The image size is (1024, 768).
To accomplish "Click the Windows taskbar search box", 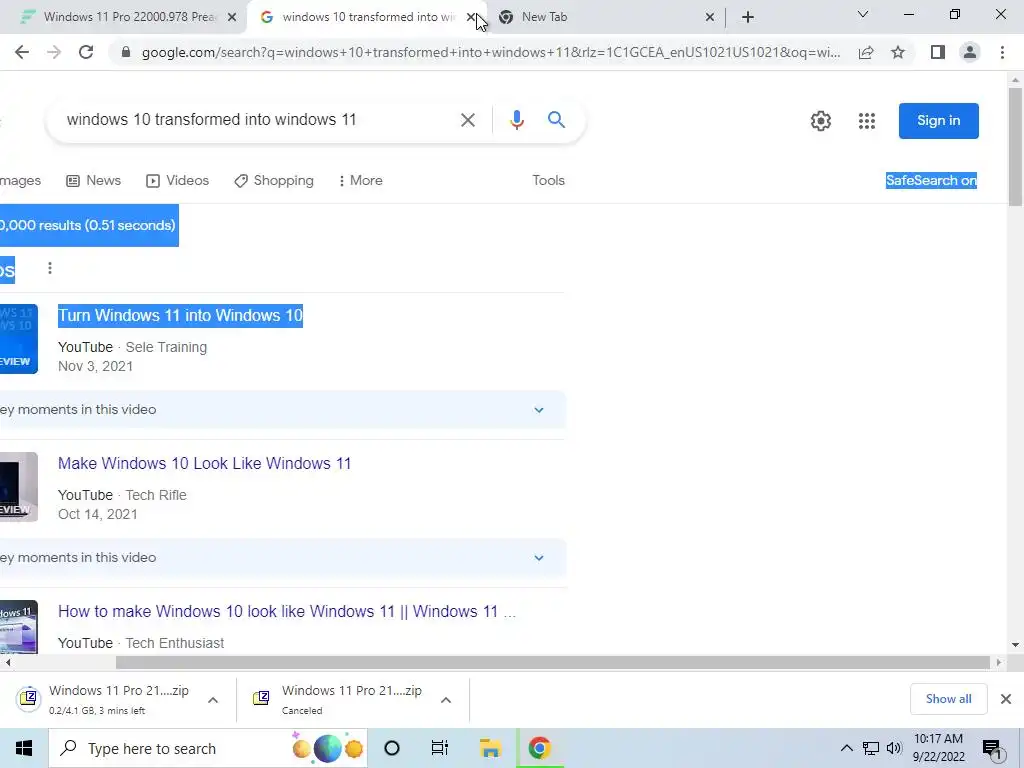I will (x=208, y=748).
